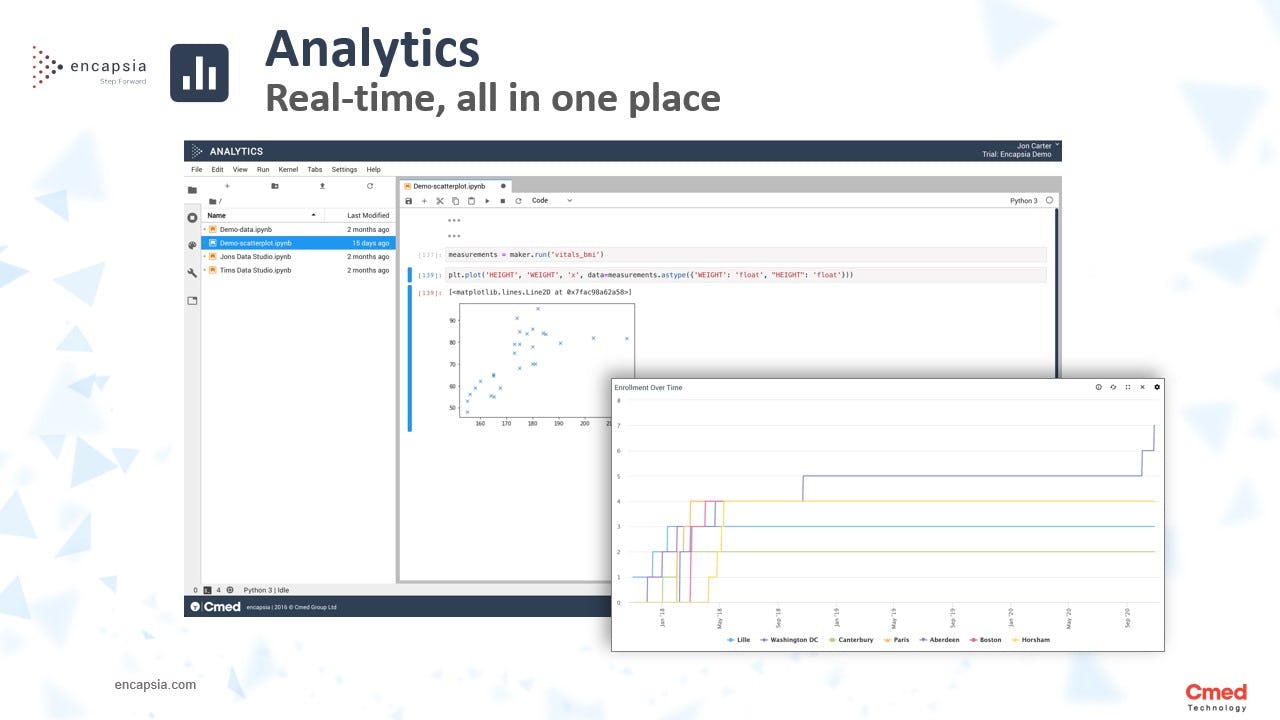1280x720 pixels.
Task: Toggle the Name column sort arrow
Action: point(313,215)
